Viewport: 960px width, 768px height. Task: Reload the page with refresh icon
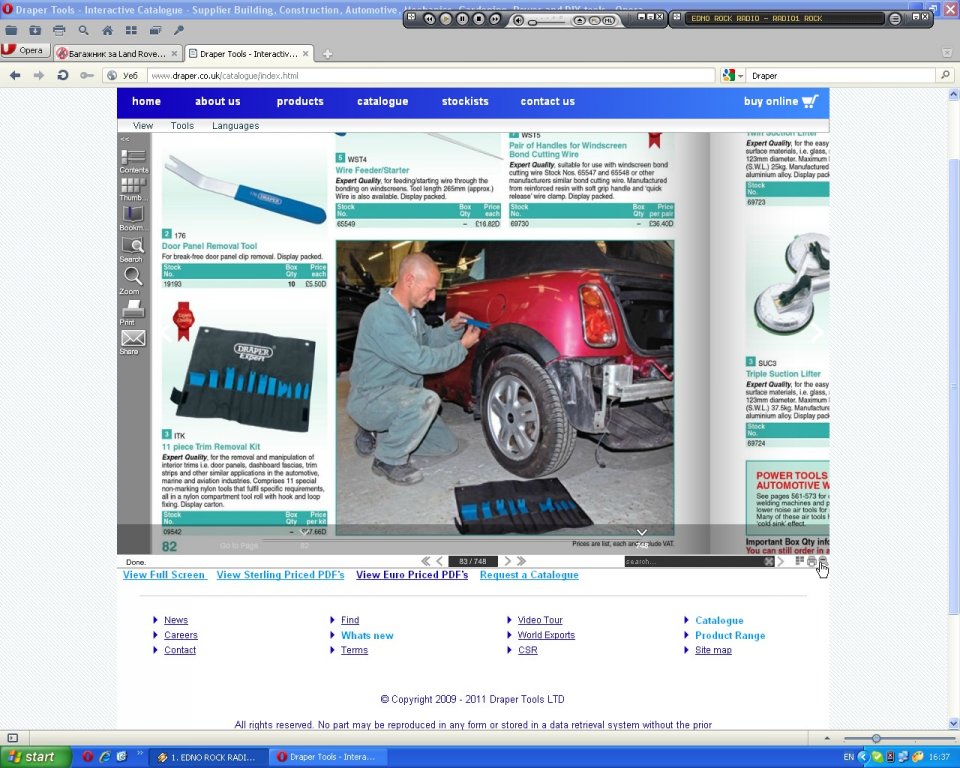click(62, 75)
